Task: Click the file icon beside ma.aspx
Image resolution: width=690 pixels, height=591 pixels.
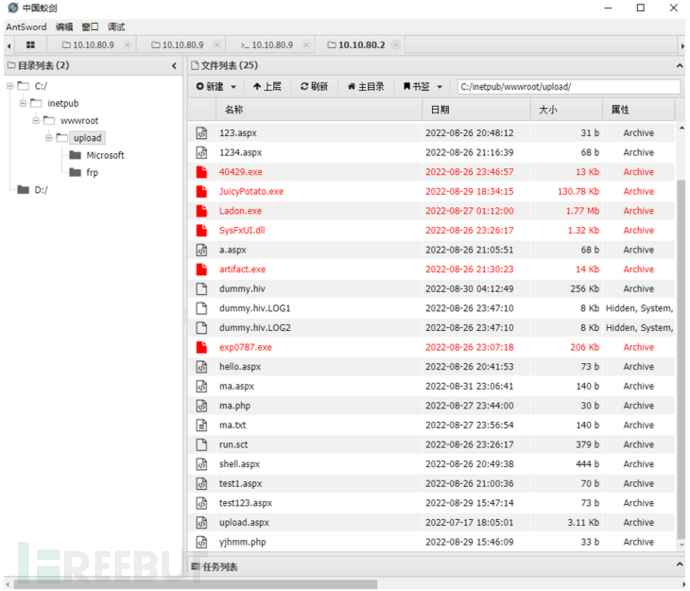Action: [x=202, y=386]
